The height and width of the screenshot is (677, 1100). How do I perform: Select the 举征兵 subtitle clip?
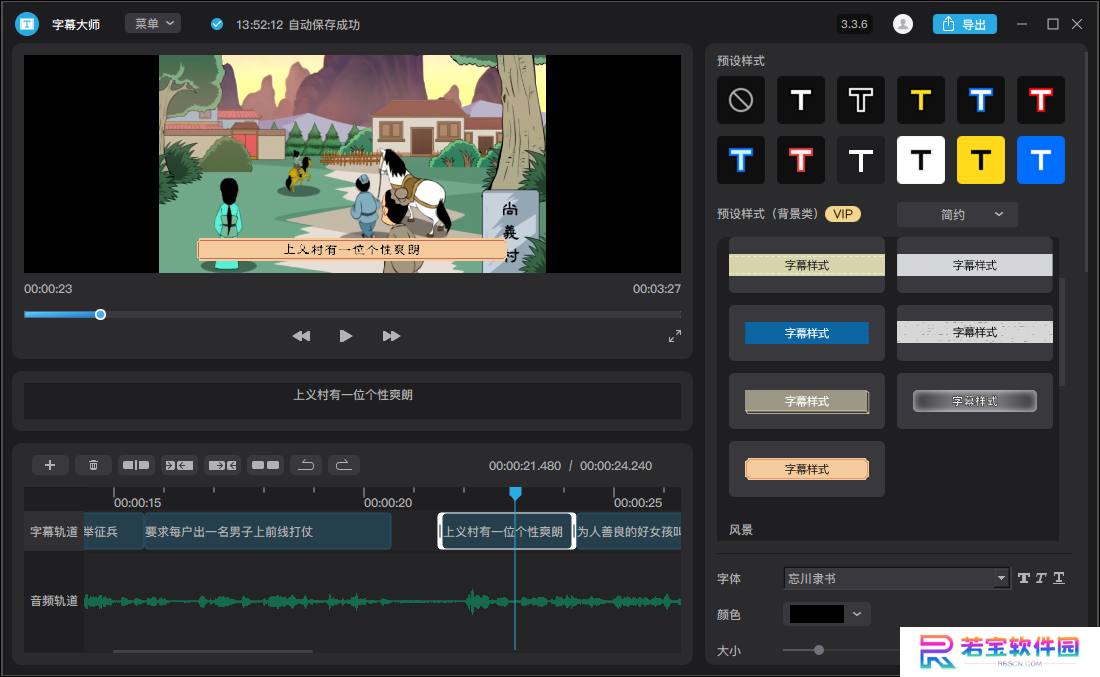114,532
